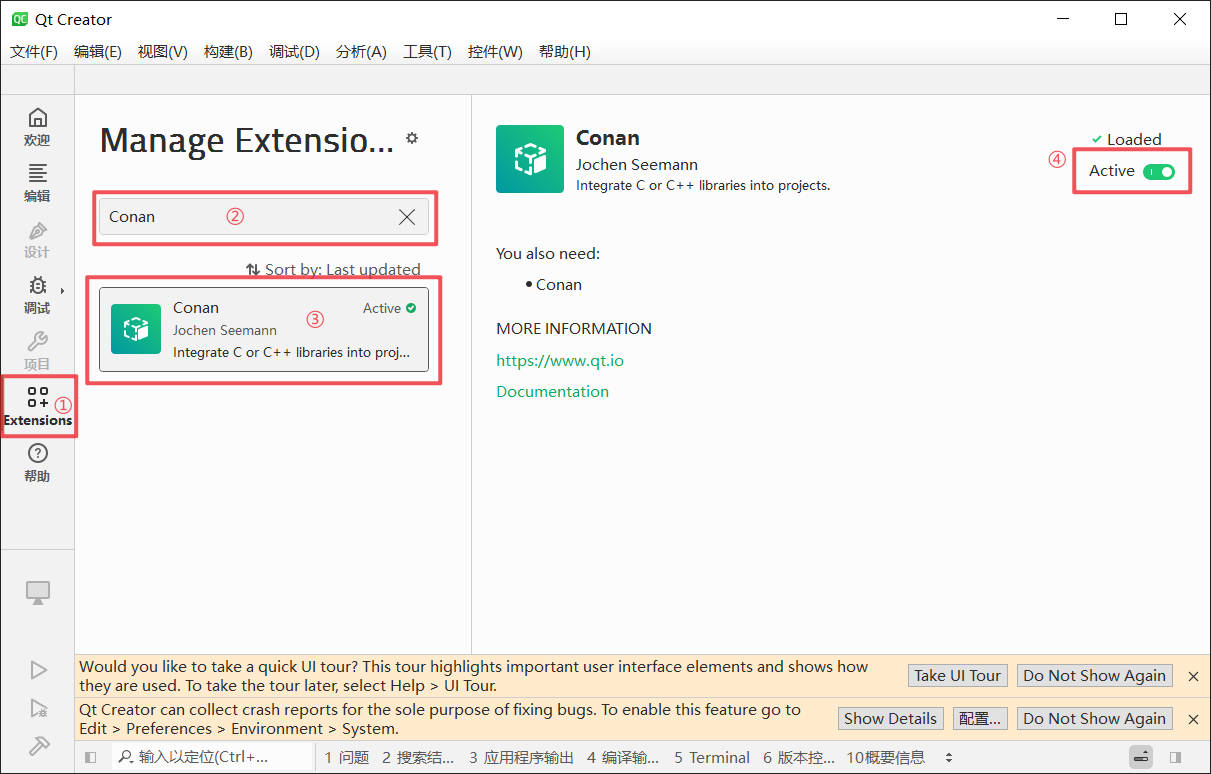Click the green Run arrow button

[x=38, y=670]
